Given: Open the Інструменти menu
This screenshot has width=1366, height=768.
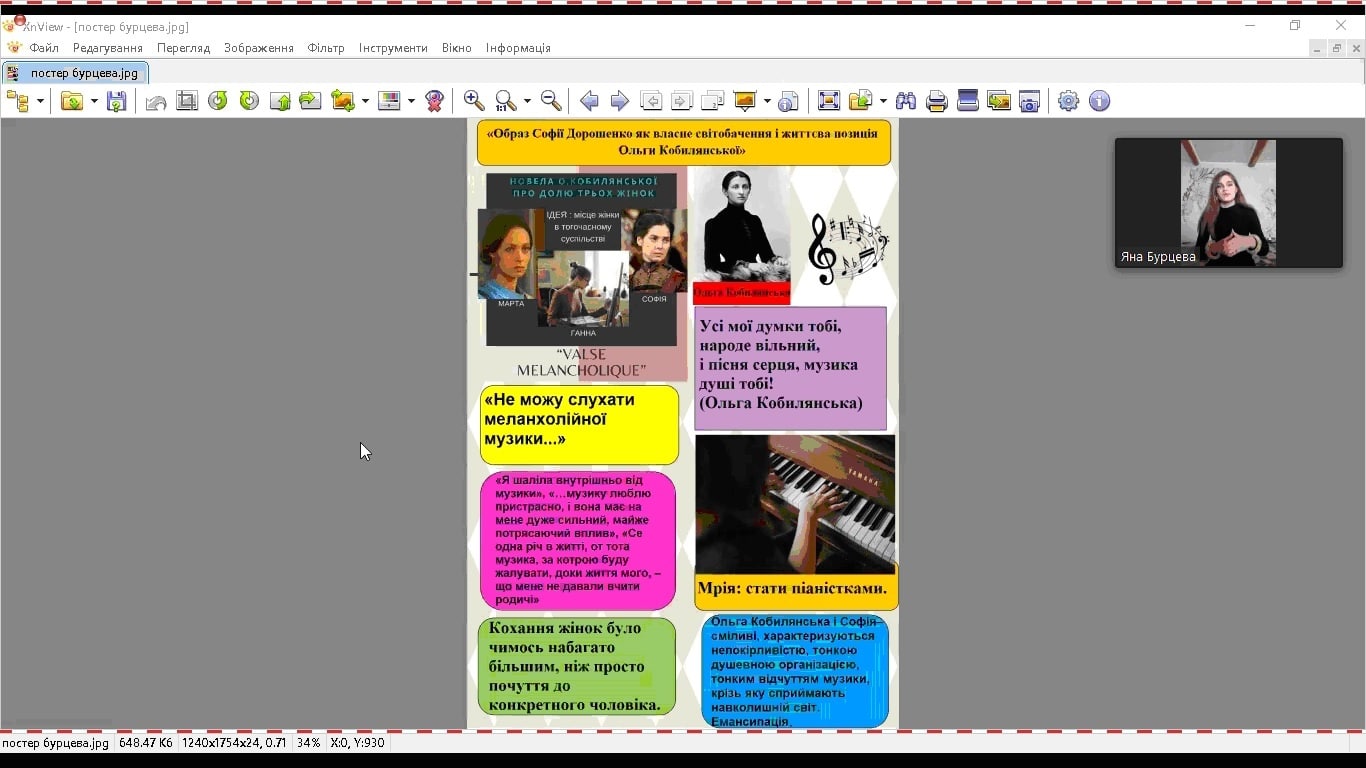Looking at the screenshot, I should click(x=393, y=48).
